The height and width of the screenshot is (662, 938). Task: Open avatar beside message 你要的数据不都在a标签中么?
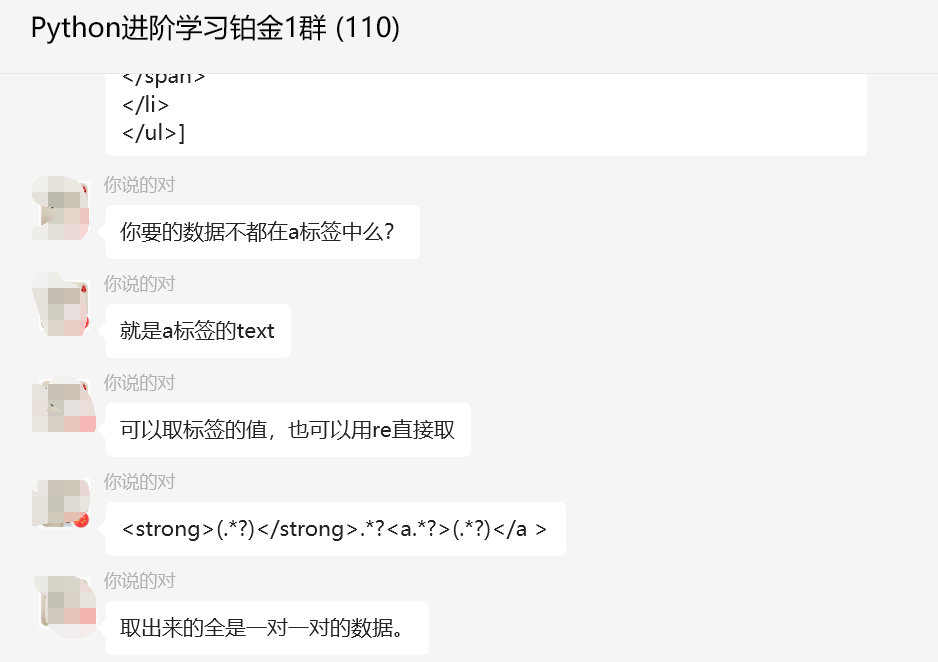pos(65,208)
